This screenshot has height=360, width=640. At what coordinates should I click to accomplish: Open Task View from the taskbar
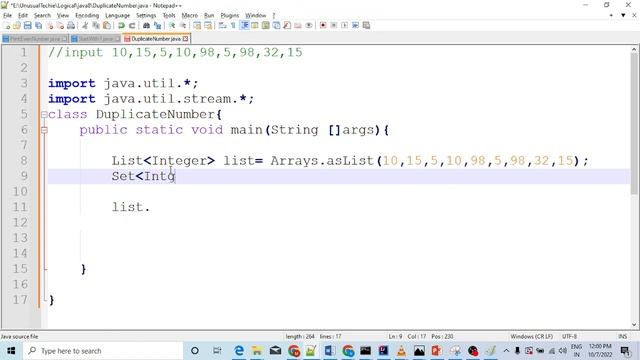click(x=217, y=351)
